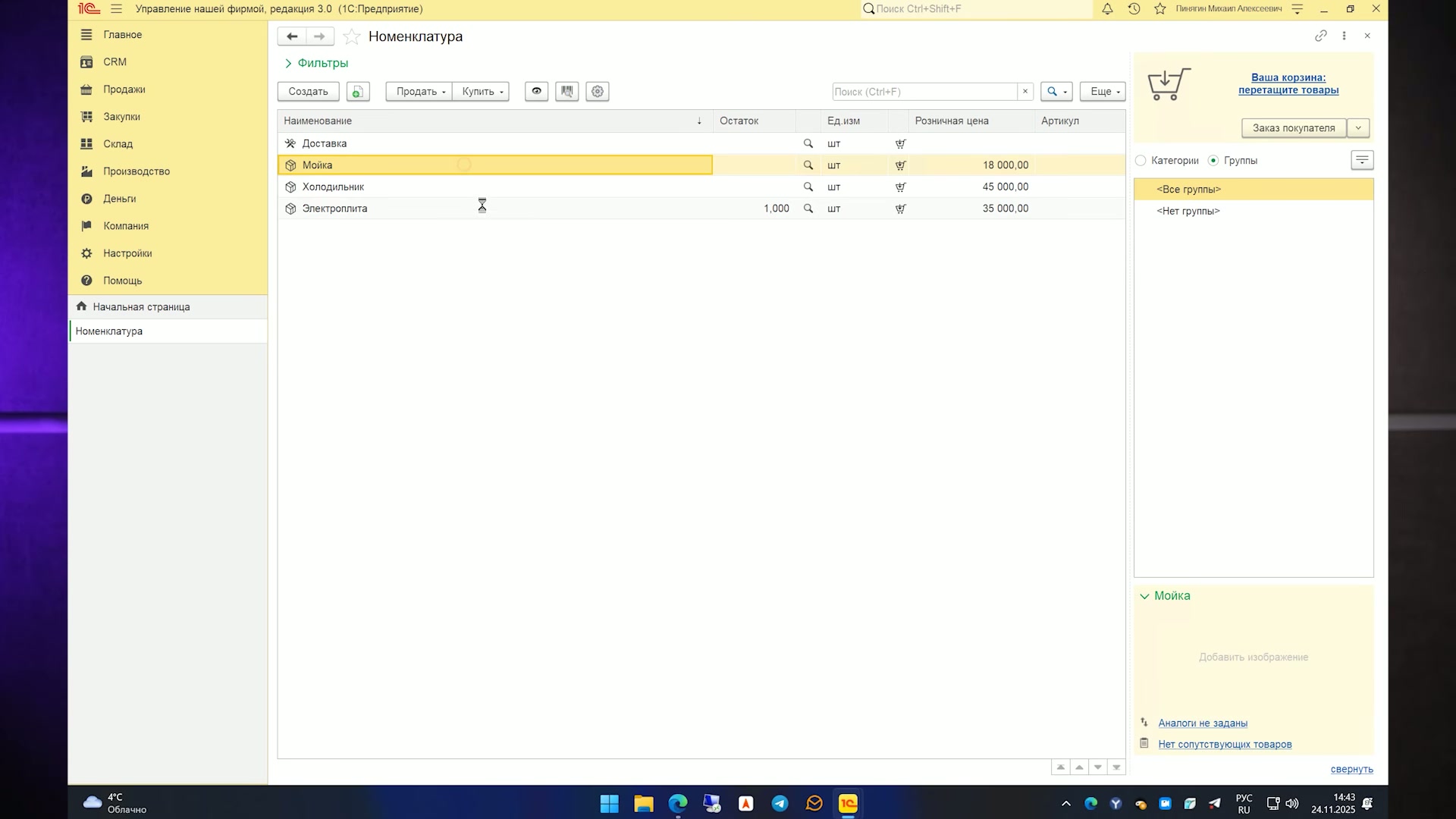Image resolution: width=1456 pixels, height=819 pixels.
Task: Open list settings gear icon in toolbar
Action: click(x=598, y=92)
